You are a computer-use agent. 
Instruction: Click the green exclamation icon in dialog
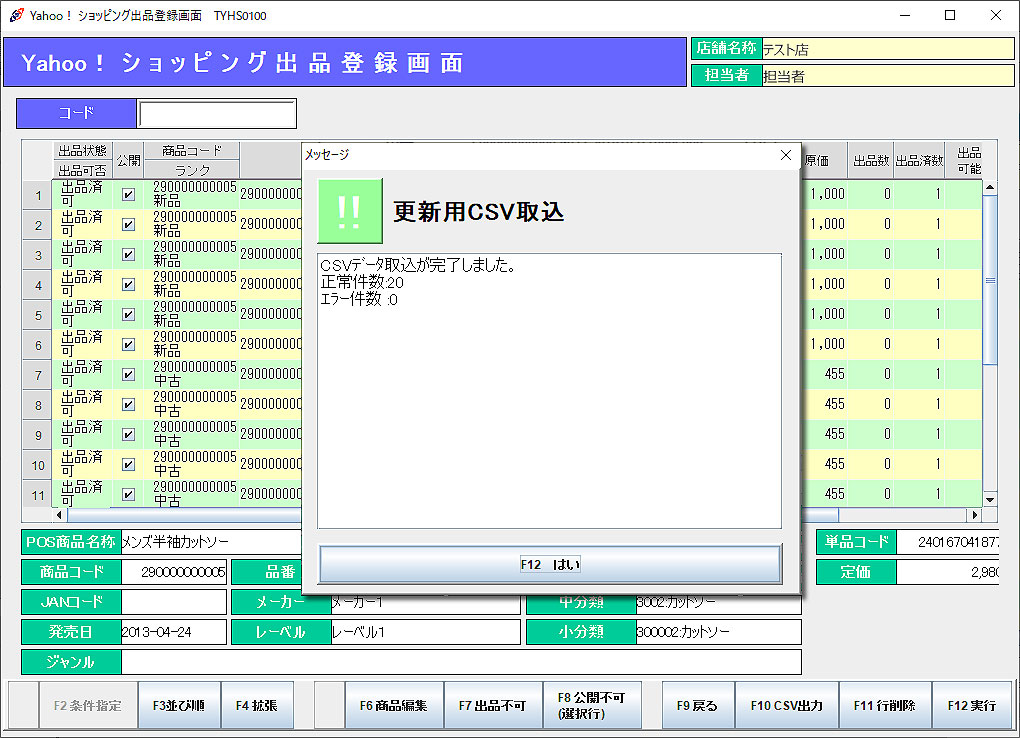tap(350, 211)
